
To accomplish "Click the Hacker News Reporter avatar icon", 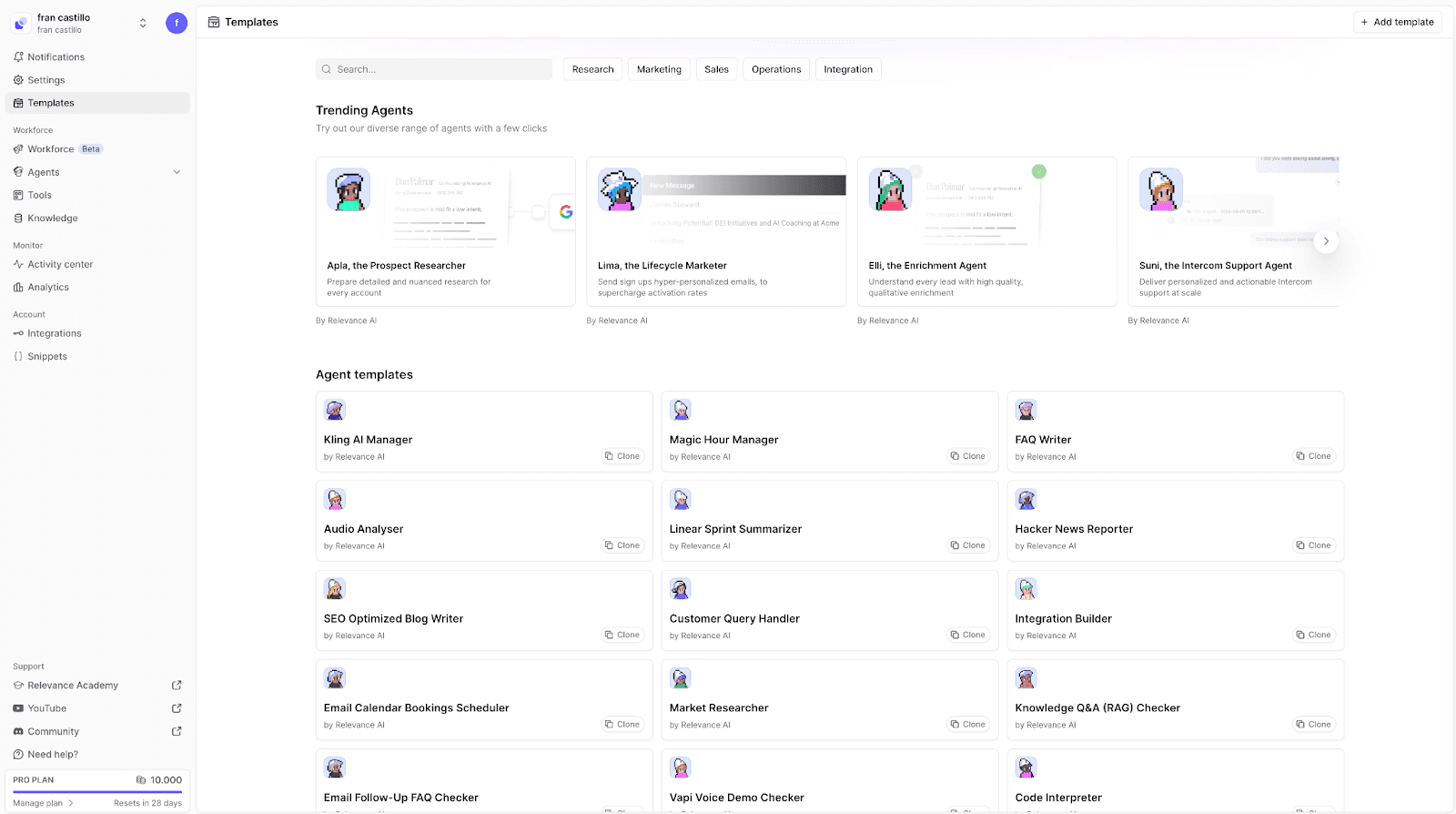I will pos(1026,499).
